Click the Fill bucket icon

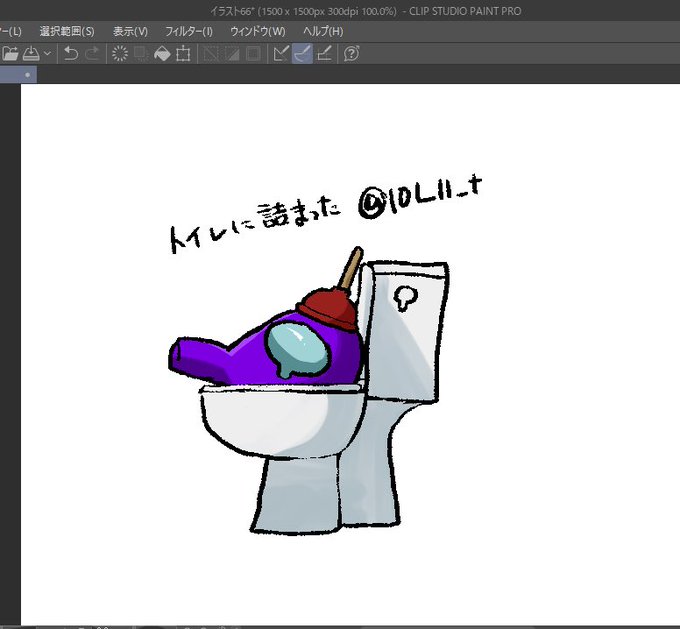tap(162, 54)
